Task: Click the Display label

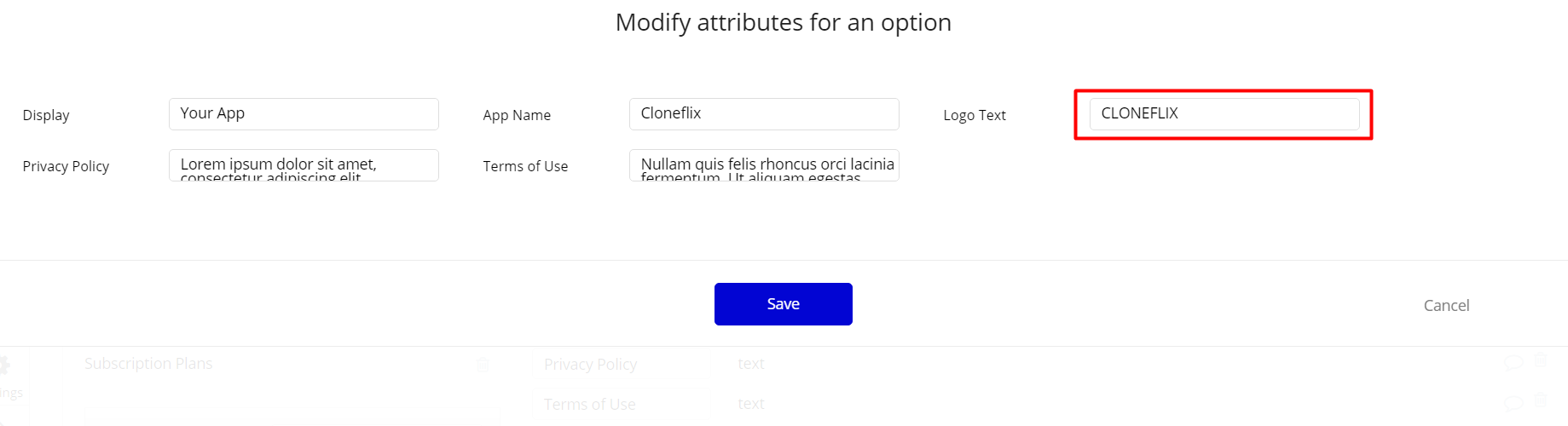Action: click(x=46, y=115)
